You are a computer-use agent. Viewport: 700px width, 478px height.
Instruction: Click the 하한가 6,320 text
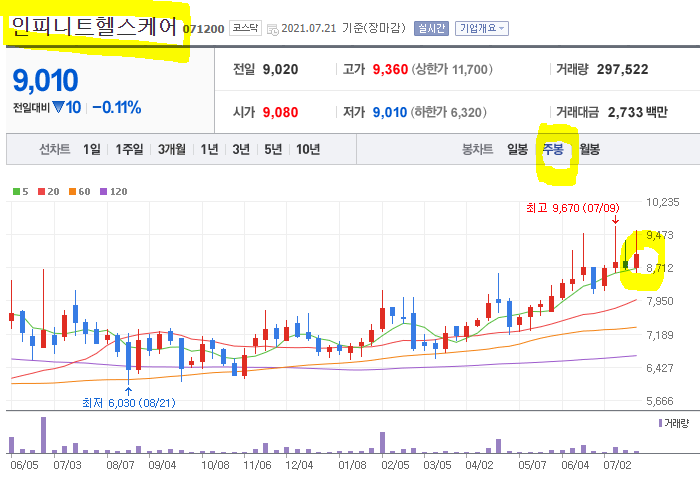click(x=449, y=112)
